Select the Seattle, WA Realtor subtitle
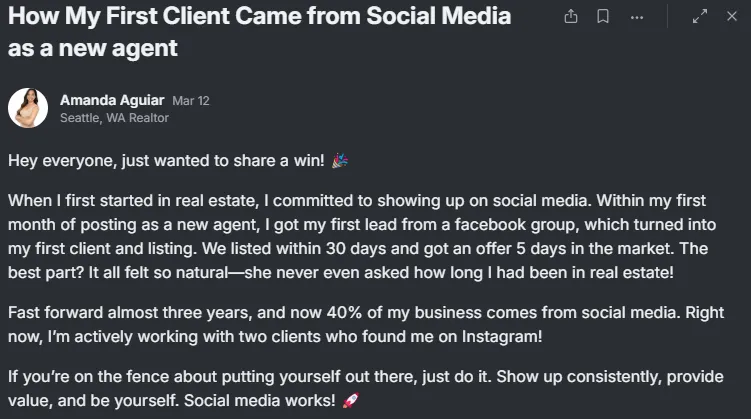This screenshot has width=751, height=419. (x=114, y=118)
